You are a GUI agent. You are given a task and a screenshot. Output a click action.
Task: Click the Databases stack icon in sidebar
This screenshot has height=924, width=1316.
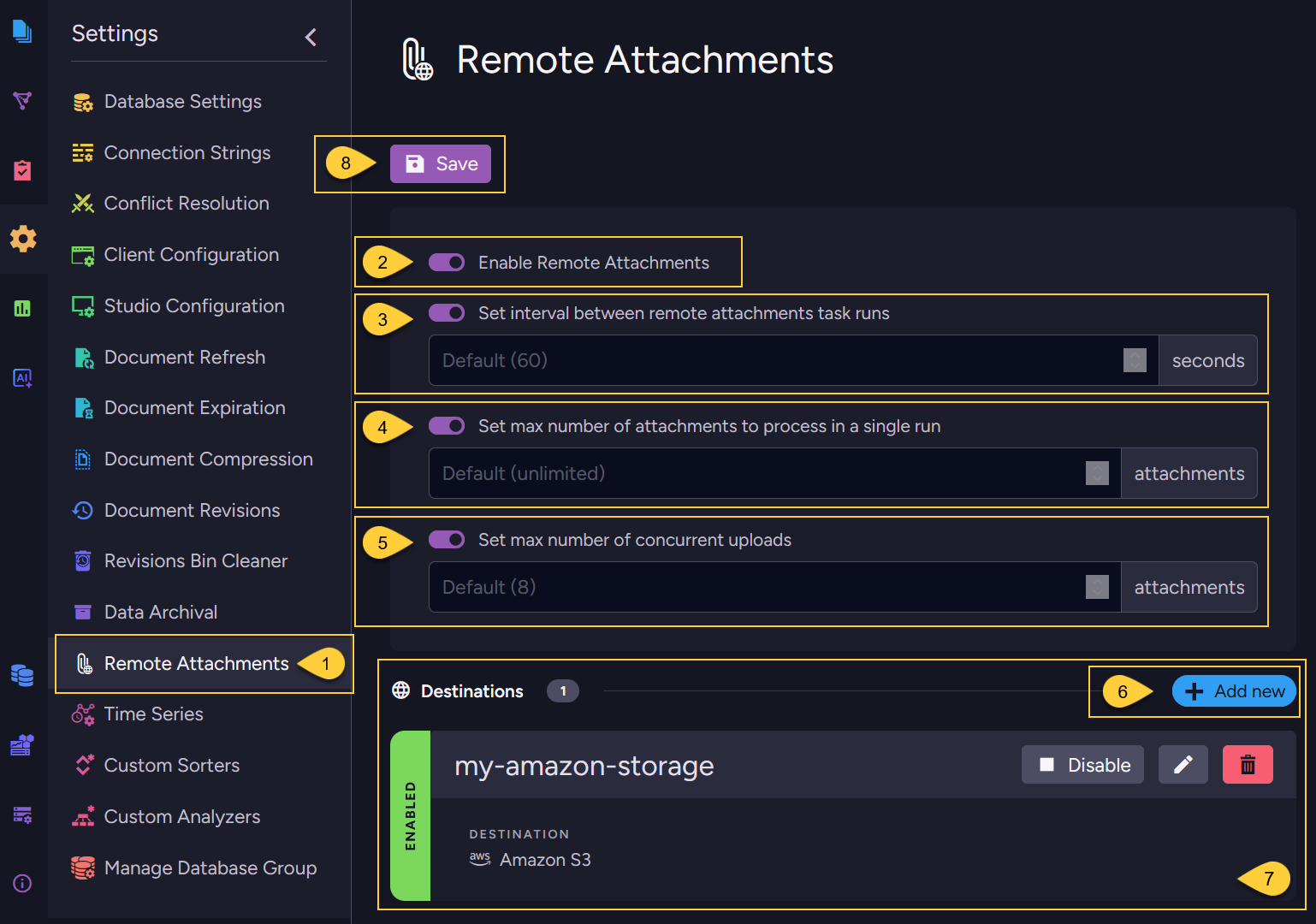coord(23,675)
